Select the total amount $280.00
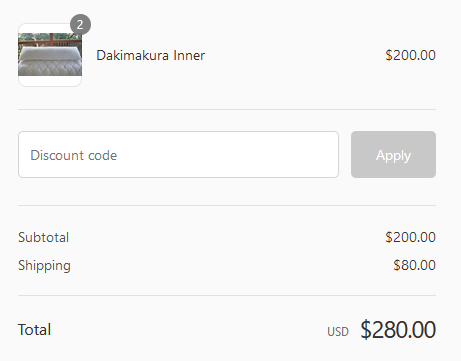Image resolution: width=461 pixels, height=361 pixels. [398, 330]
